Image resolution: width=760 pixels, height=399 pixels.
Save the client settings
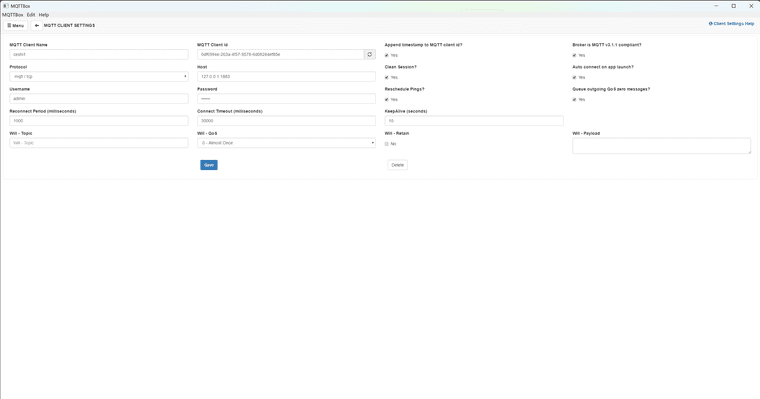(209, 165)
